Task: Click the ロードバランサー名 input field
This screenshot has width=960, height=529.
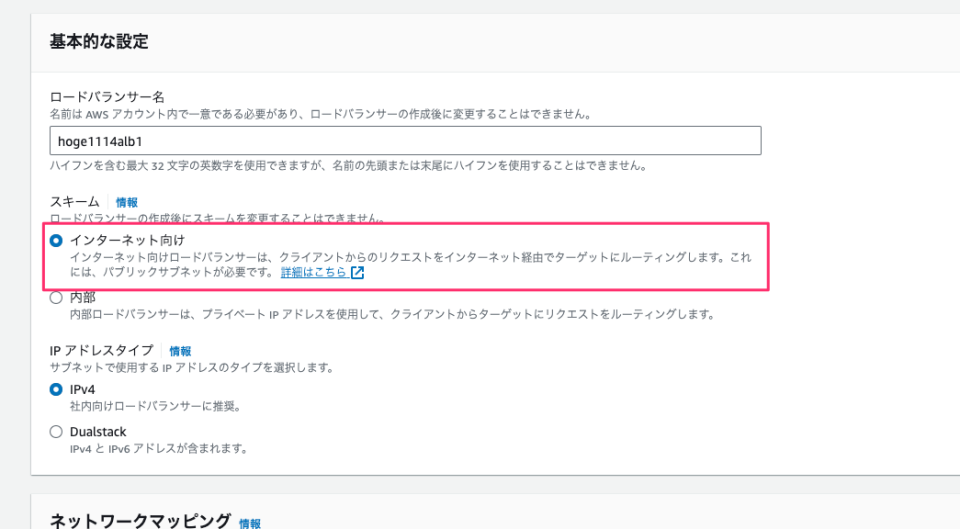Action: [405, 141]
